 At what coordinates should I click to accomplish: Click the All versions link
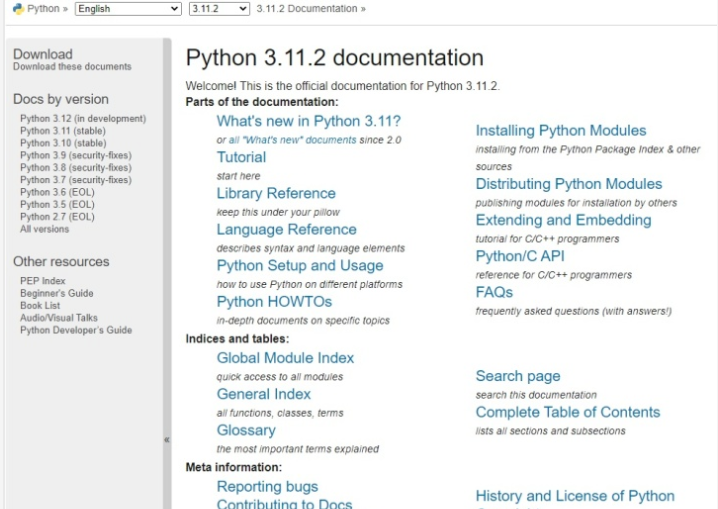[44, 229]
